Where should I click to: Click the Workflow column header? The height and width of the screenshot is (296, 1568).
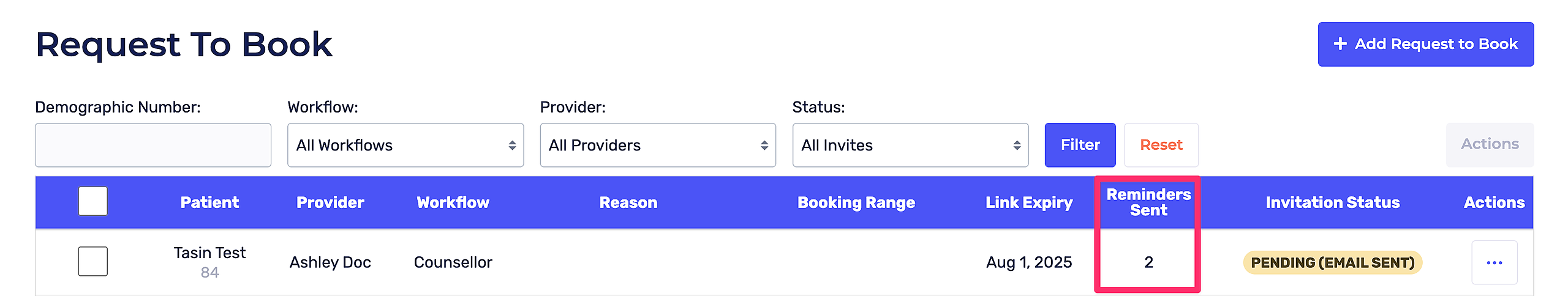[x=453, y=202]
